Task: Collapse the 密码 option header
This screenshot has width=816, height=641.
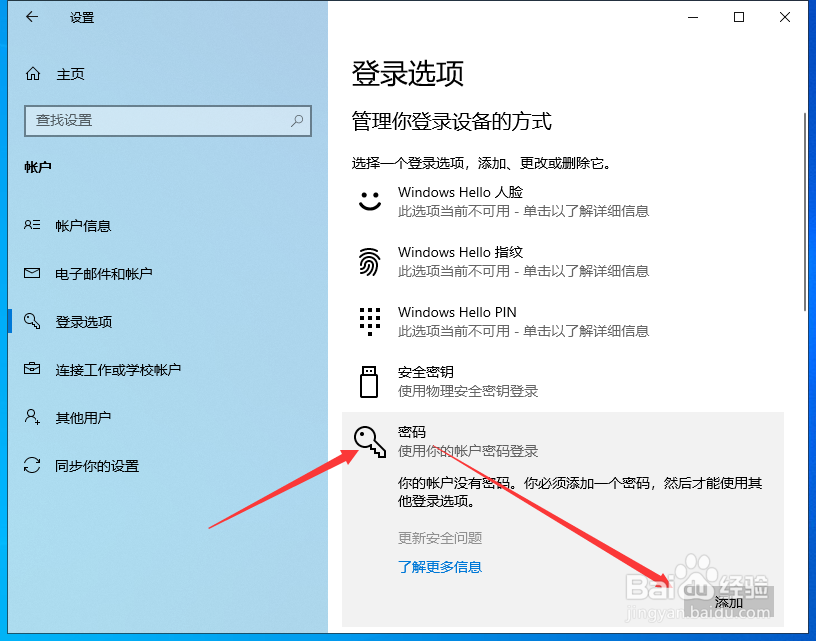Action: tap(563, 441)
